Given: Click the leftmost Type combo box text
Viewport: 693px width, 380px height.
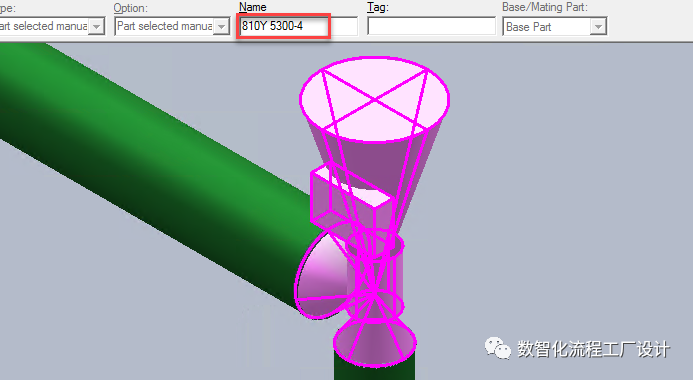Looking at the screenshot, I should point(44,27).
